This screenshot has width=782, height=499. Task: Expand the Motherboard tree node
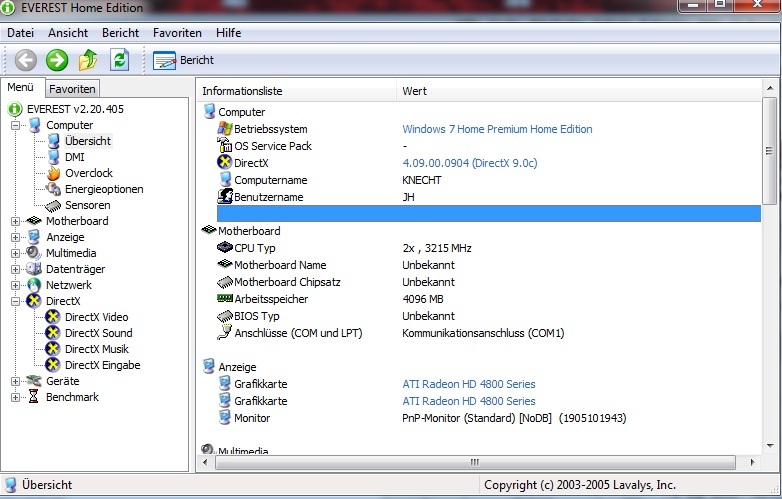click(x=16, y=221)
